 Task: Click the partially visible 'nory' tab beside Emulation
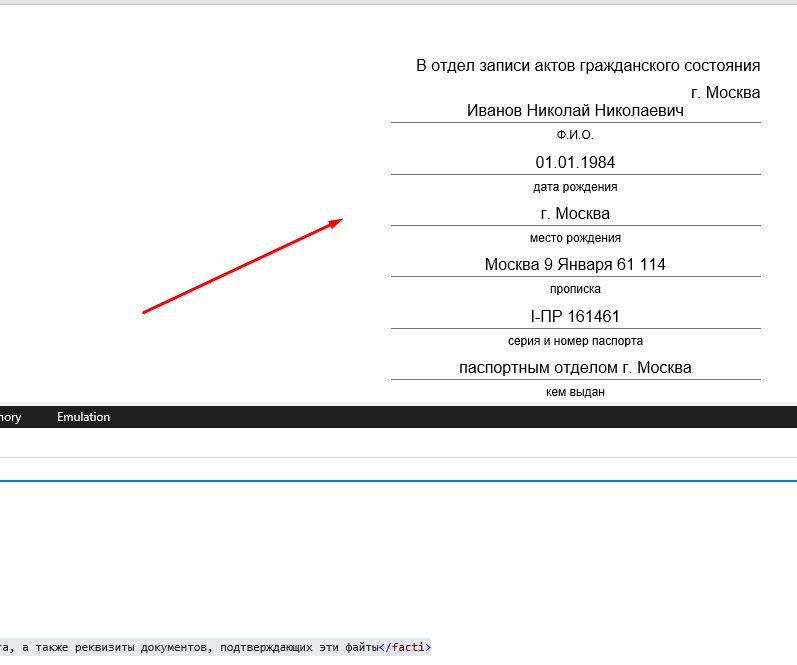(x=10, y=417)
